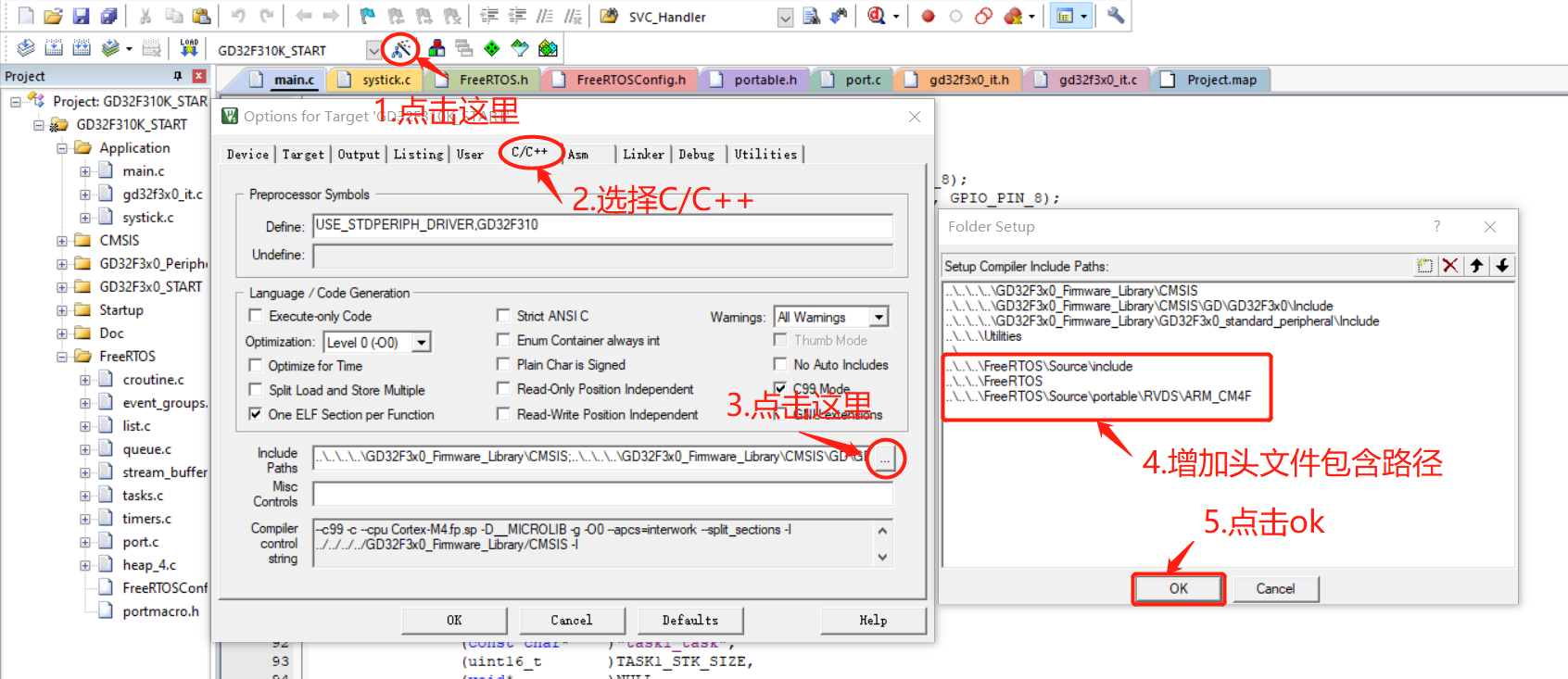This screenshot has width=1568, height=679.
Task: Click the New folder icon in Folder Setup
Action: point(1424,266)
